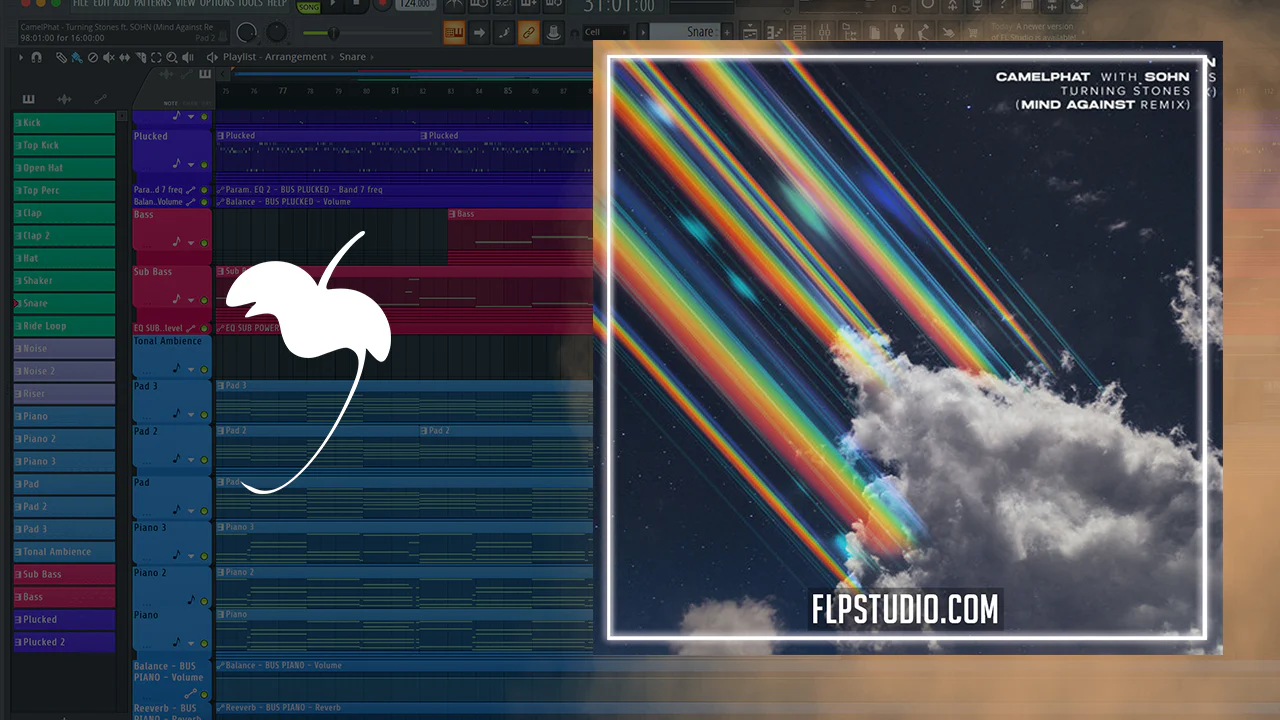Choose the zoom magnifier tool
Screen dimensions: 1280x720
pyautogui.click(x=172, y=57)
